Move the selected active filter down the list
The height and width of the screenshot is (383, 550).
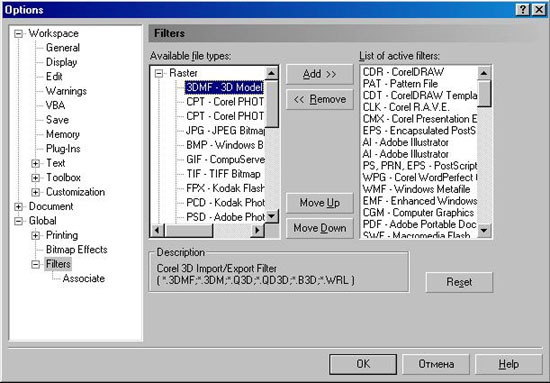point(320,228)
